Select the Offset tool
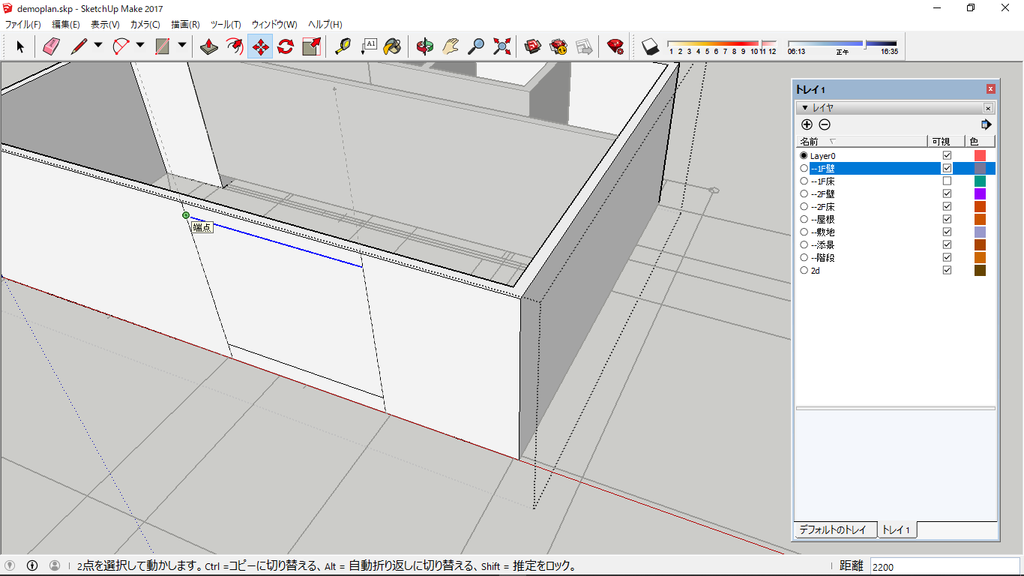 234,46
